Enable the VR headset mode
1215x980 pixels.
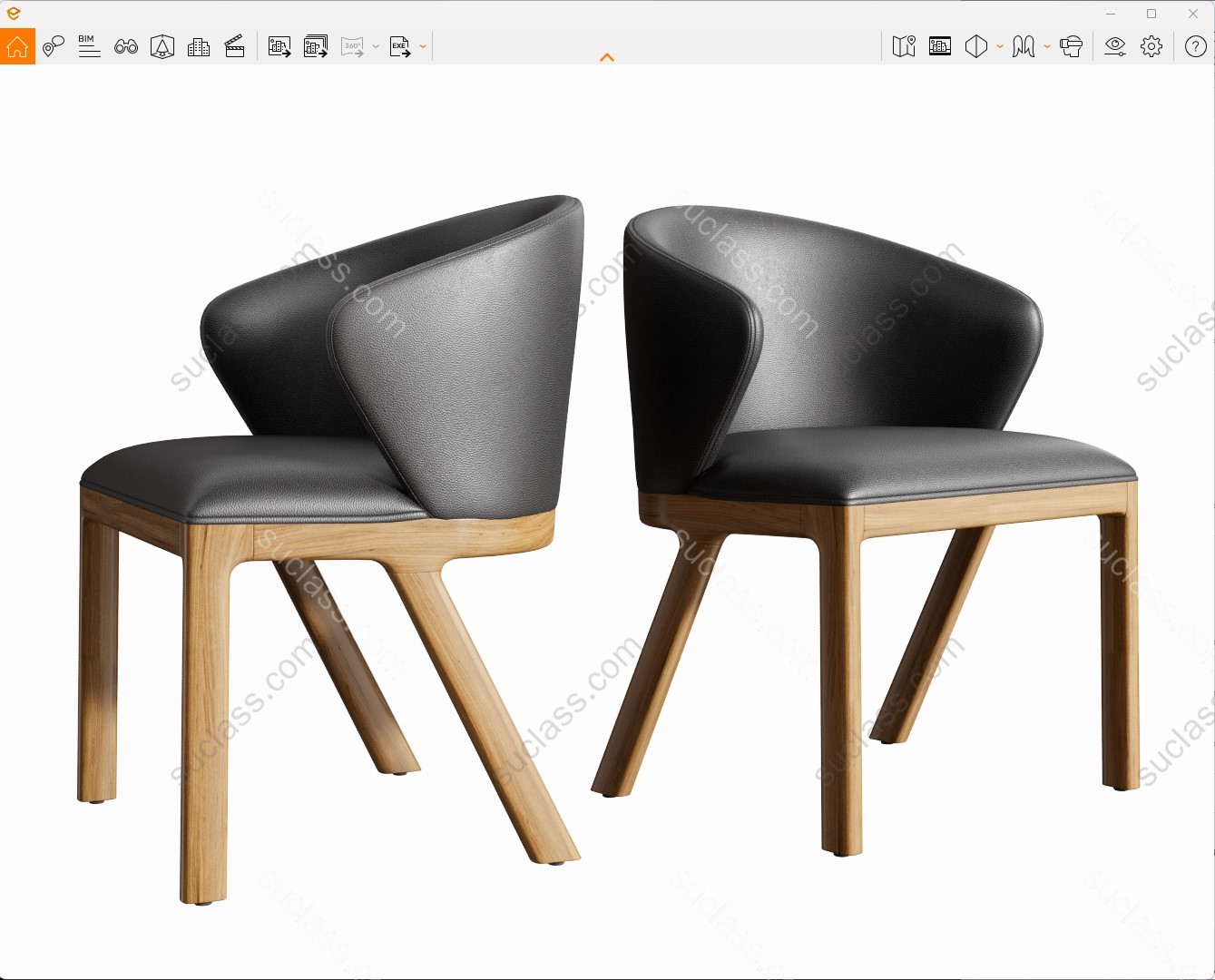(1072, 46)
